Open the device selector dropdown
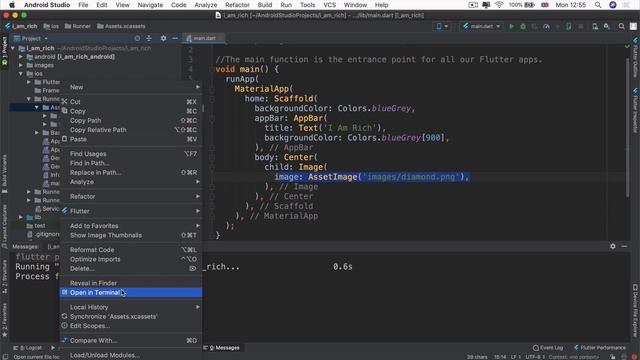Viewport: 640px width, 360px height. coord(442,26)
